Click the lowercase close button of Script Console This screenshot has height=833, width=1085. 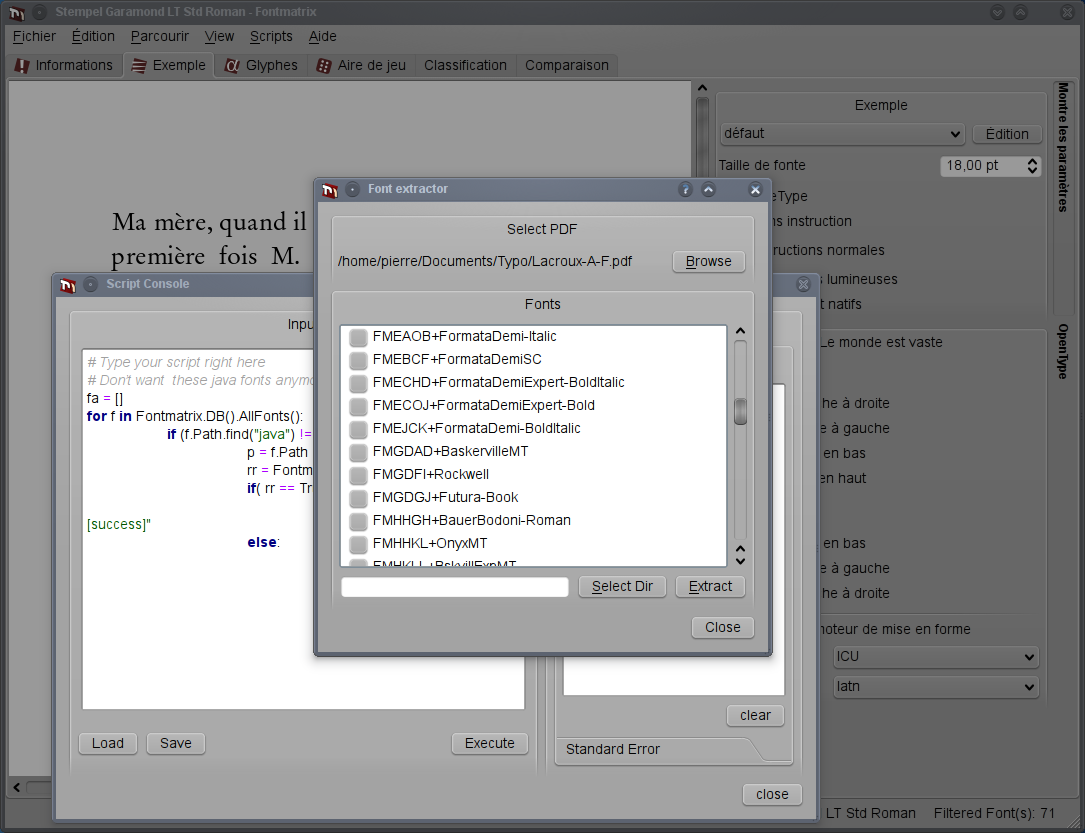coord(772,795)
